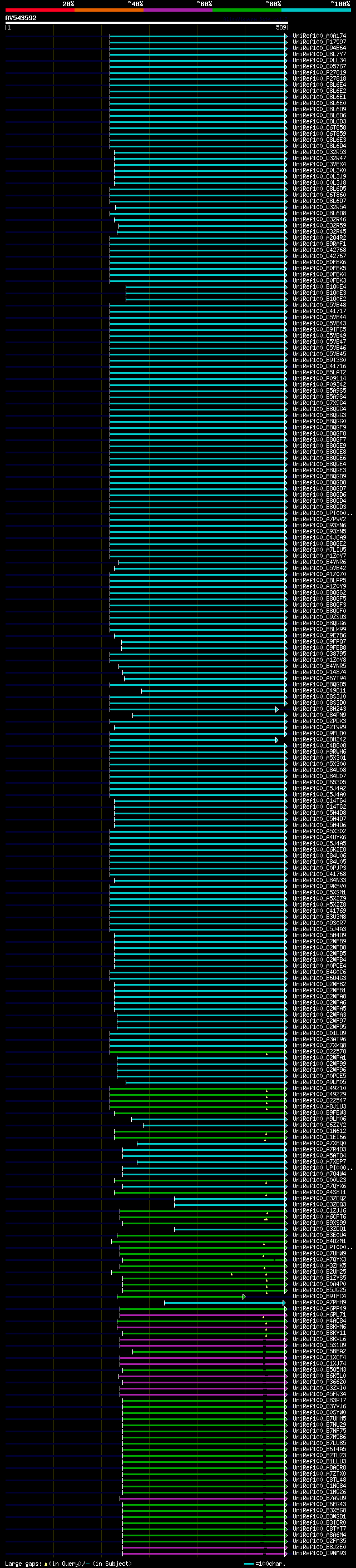Click hit UniRef100_Q8H243
This screenshot has width=356, height=1568.
pos(319,709)
